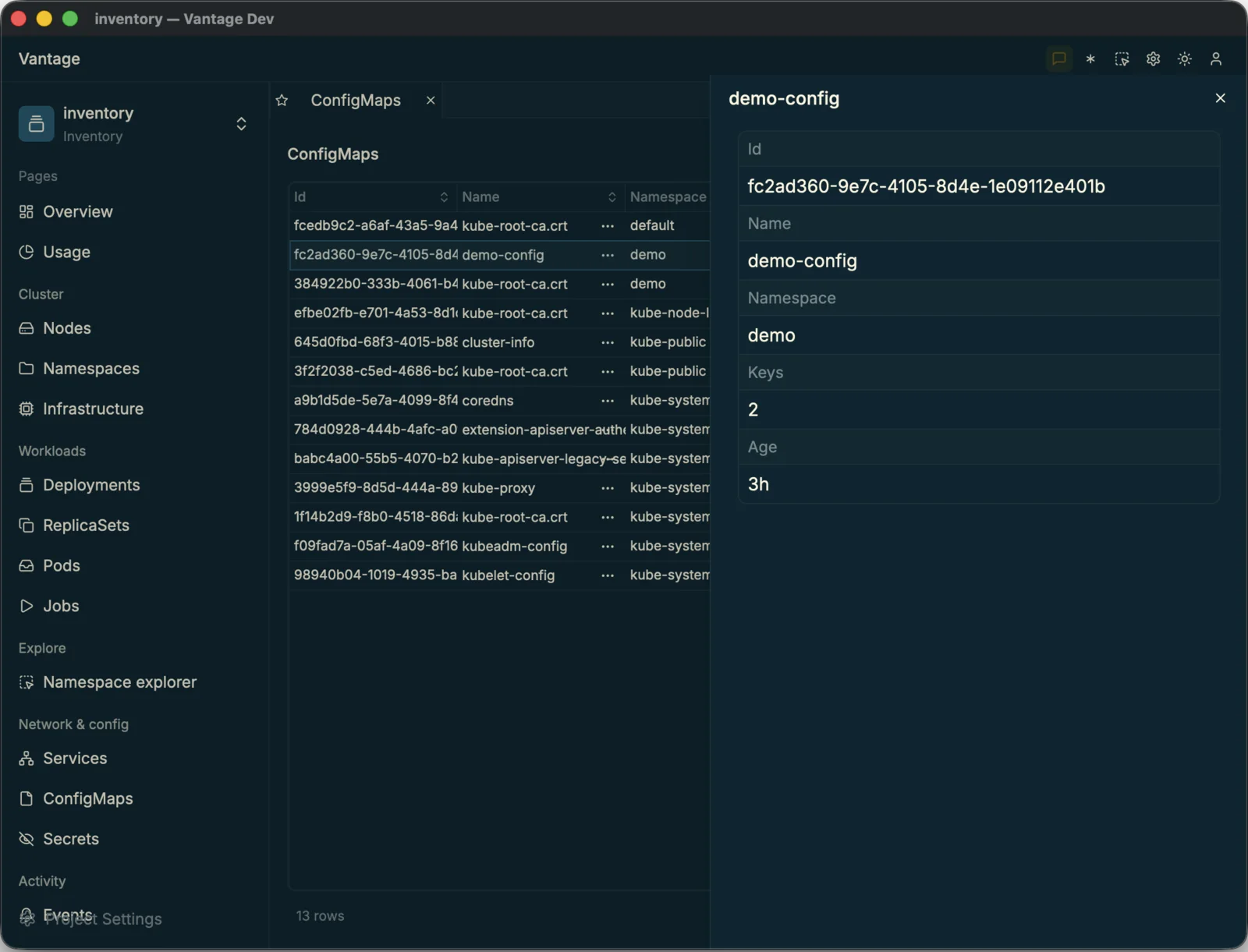Open row menu for cluster-info
Image resolution: width=1248 pixels, height=952 pixels.
click(608, 342)
